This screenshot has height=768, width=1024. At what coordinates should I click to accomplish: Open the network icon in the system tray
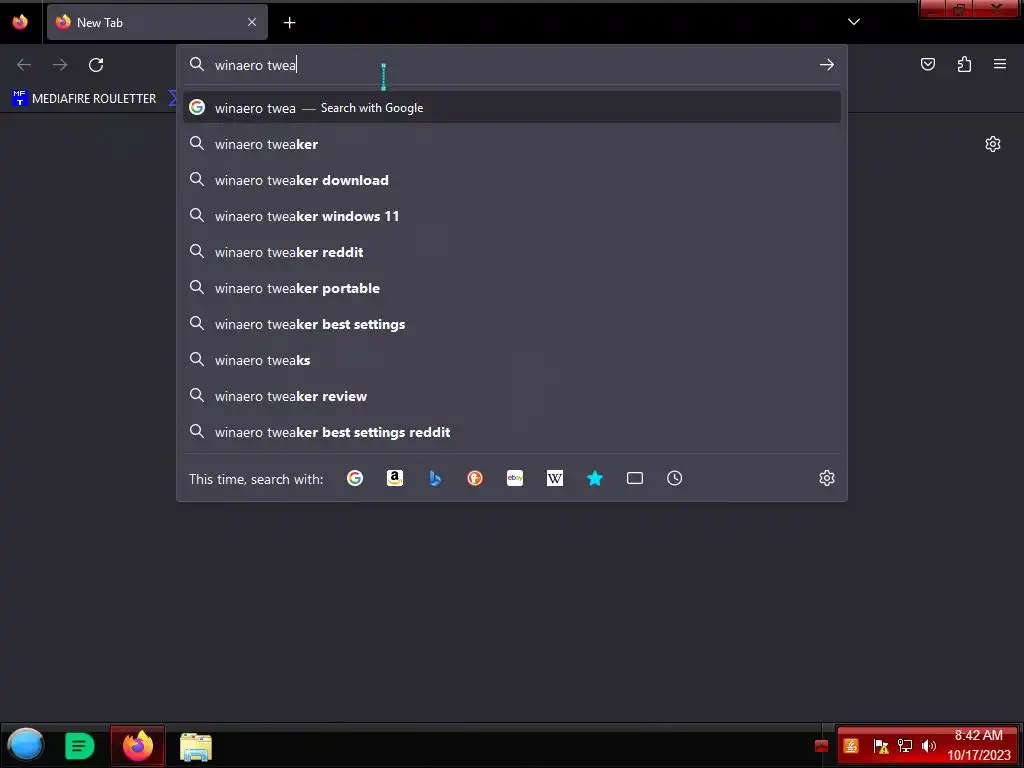904,746
